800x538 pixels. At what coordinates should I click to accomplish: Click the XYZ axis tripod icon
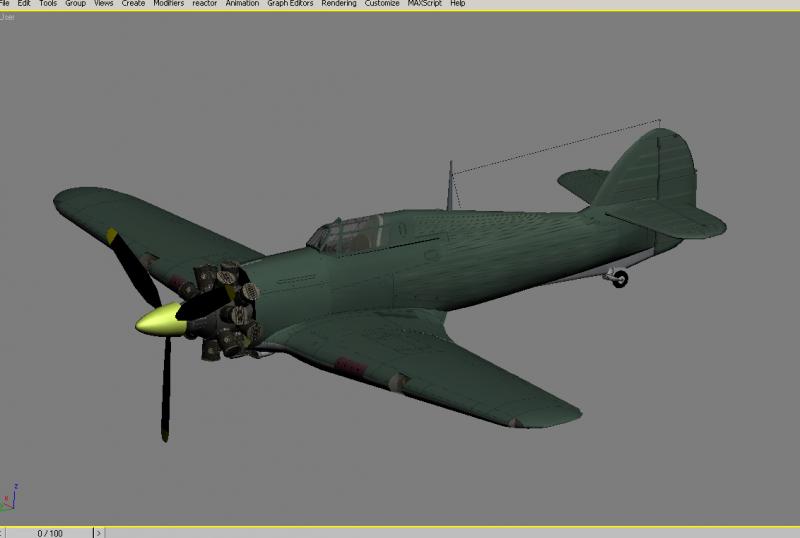point(9,498)
